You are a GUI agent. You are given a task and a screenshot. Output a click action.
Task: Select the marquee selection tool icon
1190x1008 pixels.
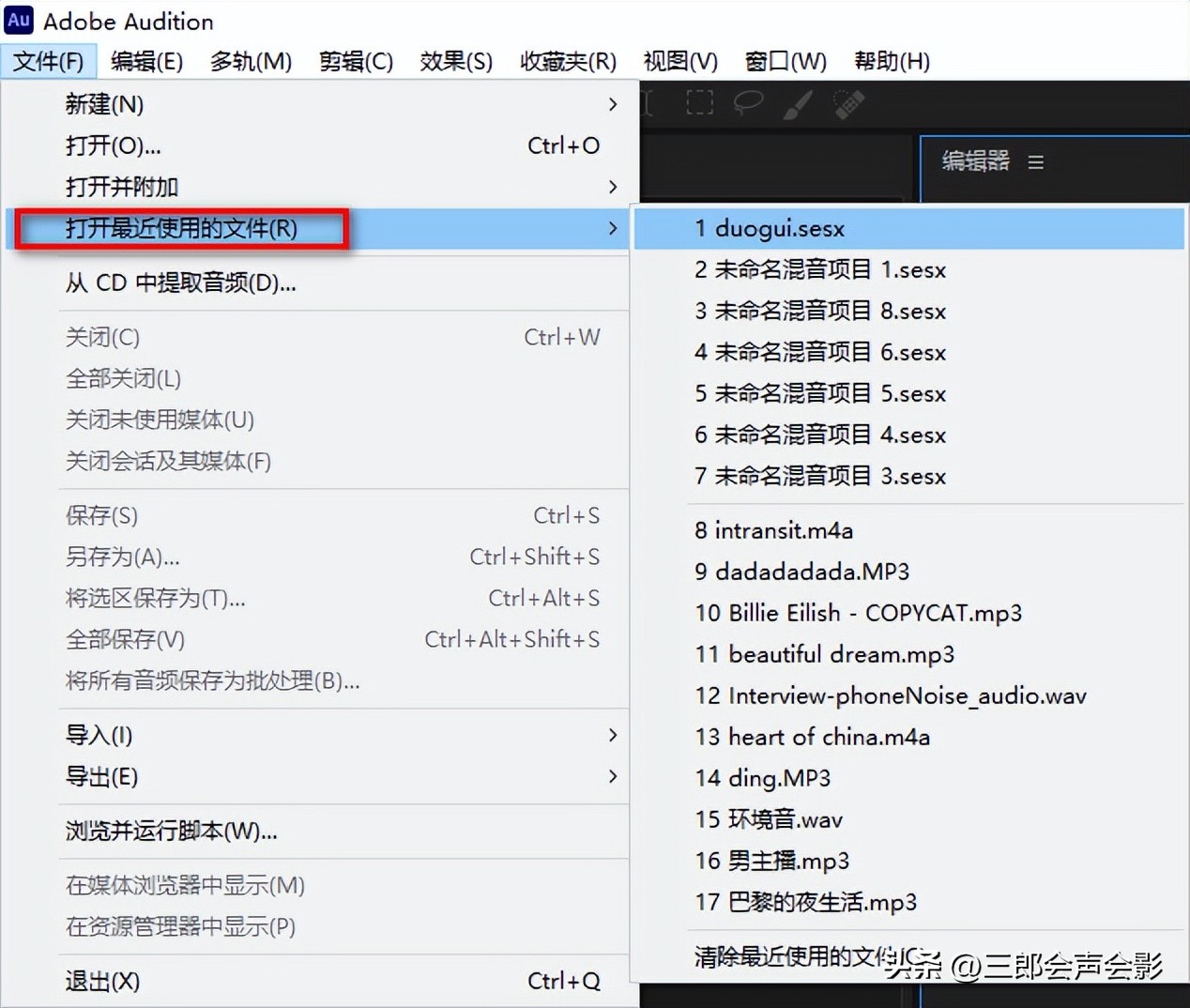[x=699, y=103]
